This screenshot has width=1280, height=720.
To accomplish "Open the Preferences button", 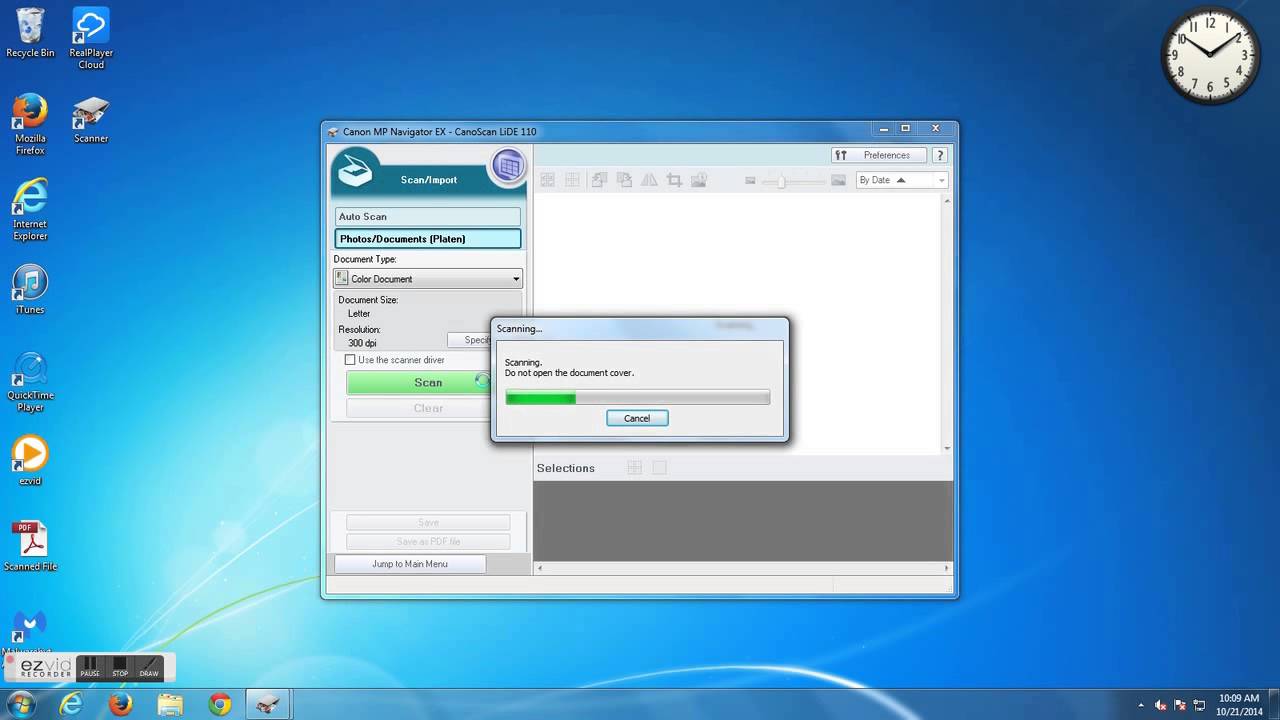I will 878,155.
